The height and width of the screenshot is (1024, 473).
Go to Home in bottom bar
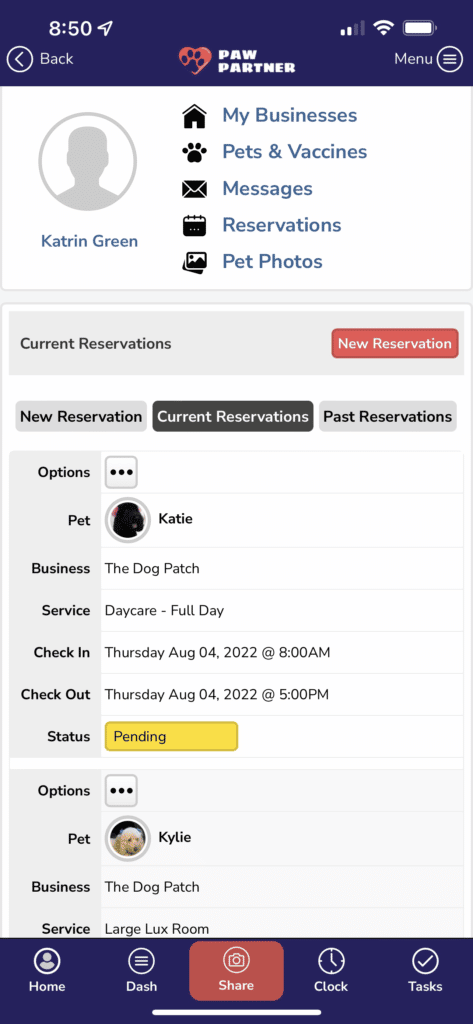[47, 970]
